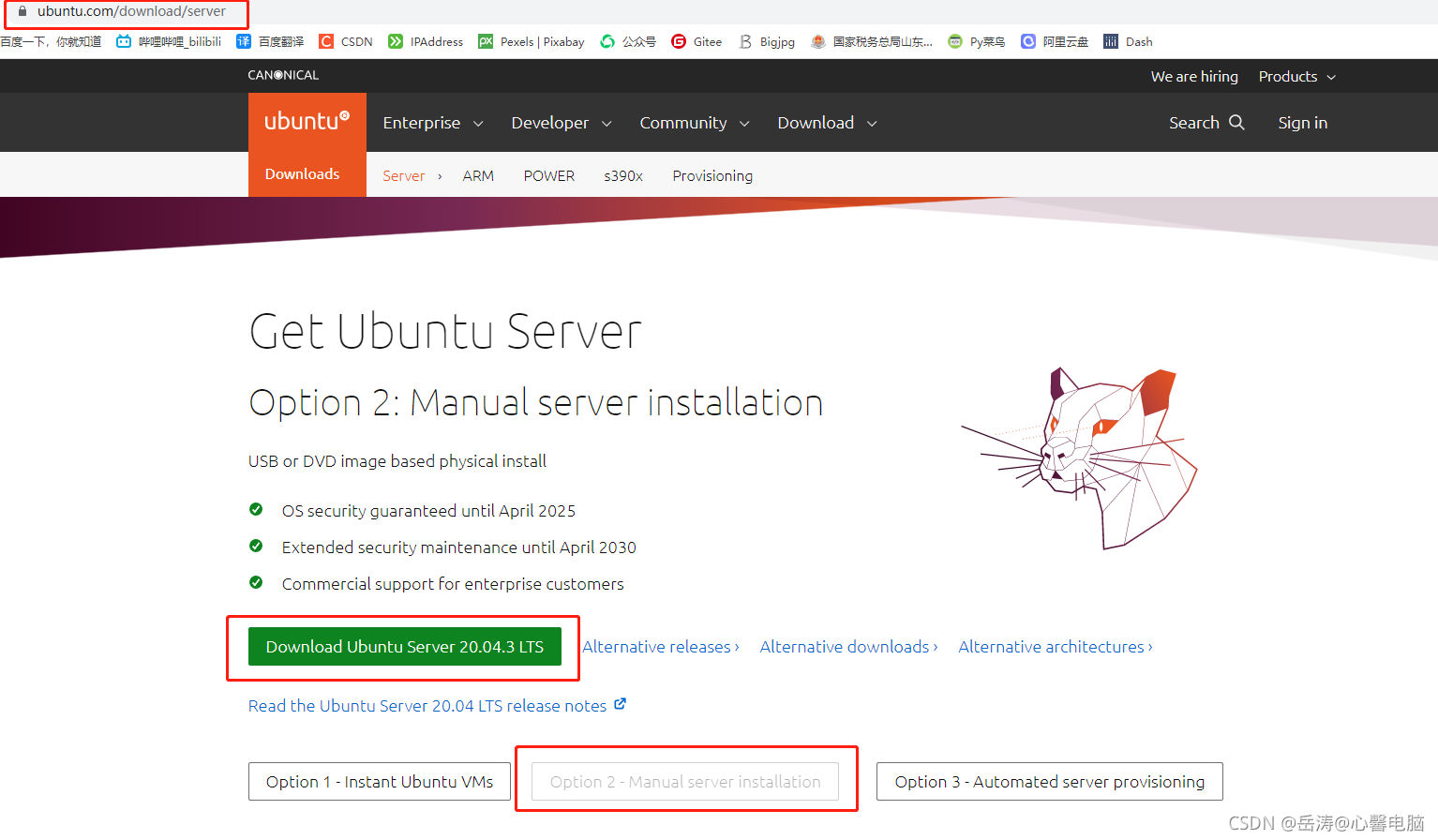Image resolution: width=1438 pixels, height=840 pixels.
Task: Open the 阿里云盘 bookmark icon
Action: 1028,41
